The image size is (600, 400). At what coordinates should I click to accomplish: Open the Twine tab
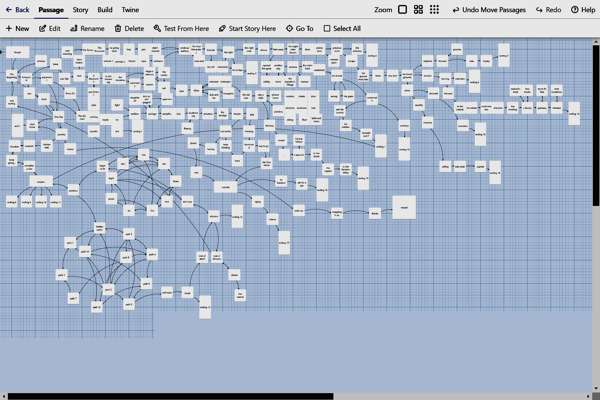click(x=131, y=9)
